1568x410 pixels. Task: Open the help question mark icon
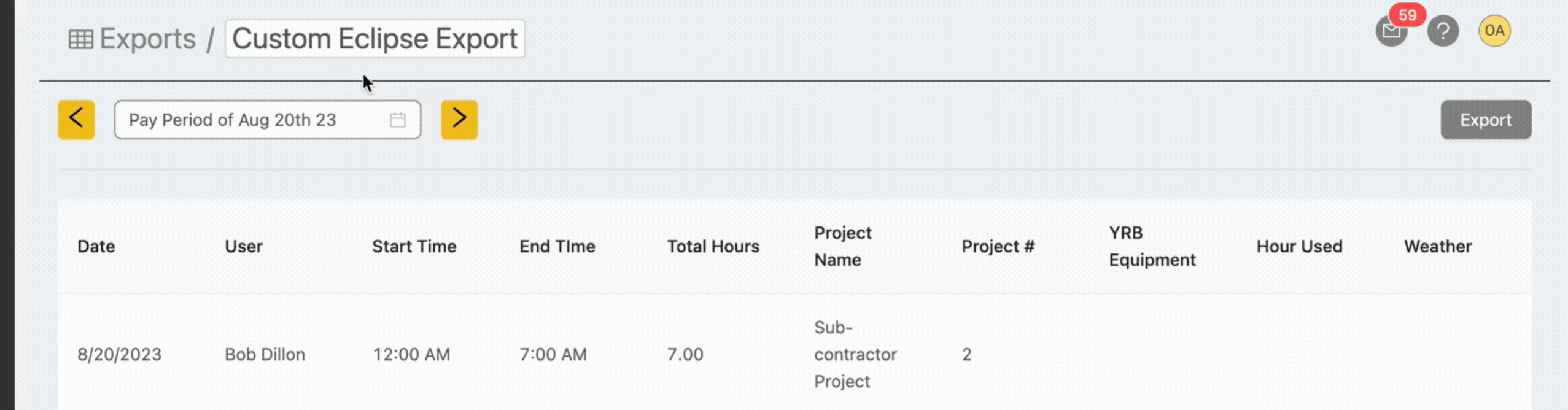[x=1443, y=31]
